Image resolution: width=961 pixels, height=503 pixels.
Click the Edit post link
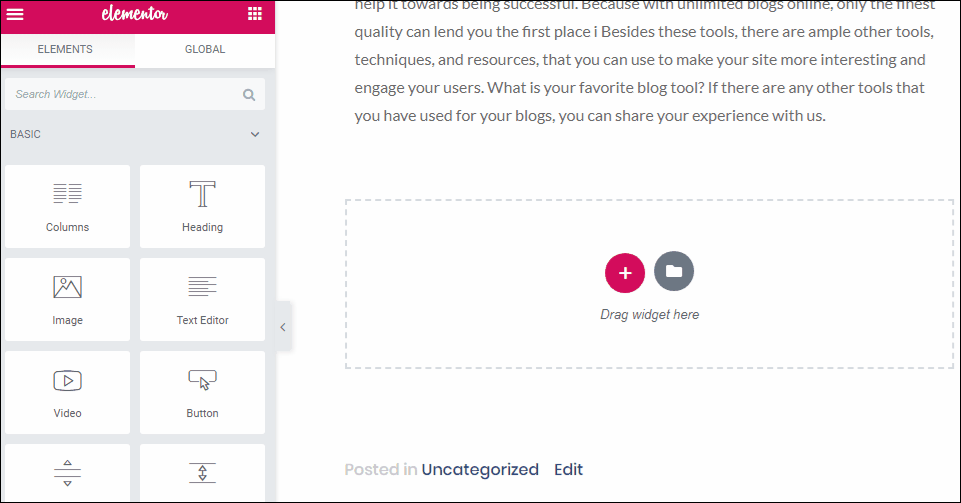click(x=568, y=469)
